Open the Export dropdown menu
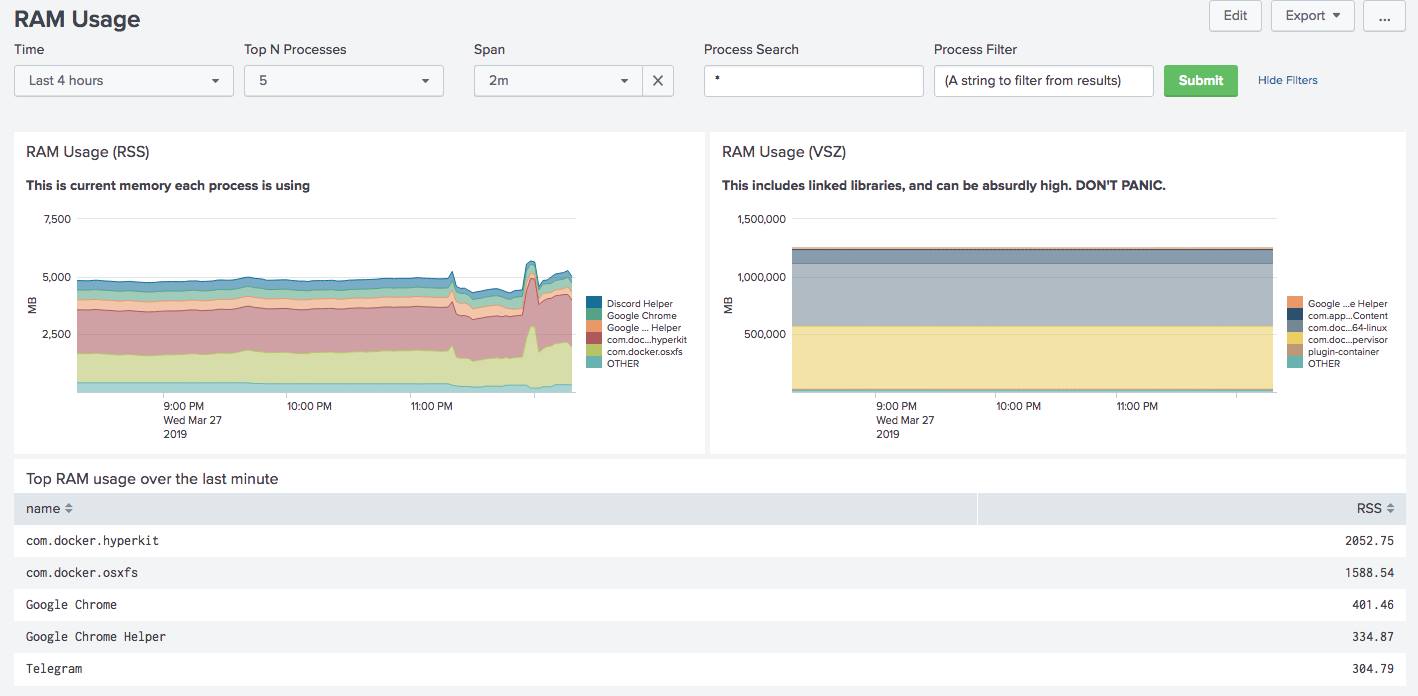 click(1313, 16)
